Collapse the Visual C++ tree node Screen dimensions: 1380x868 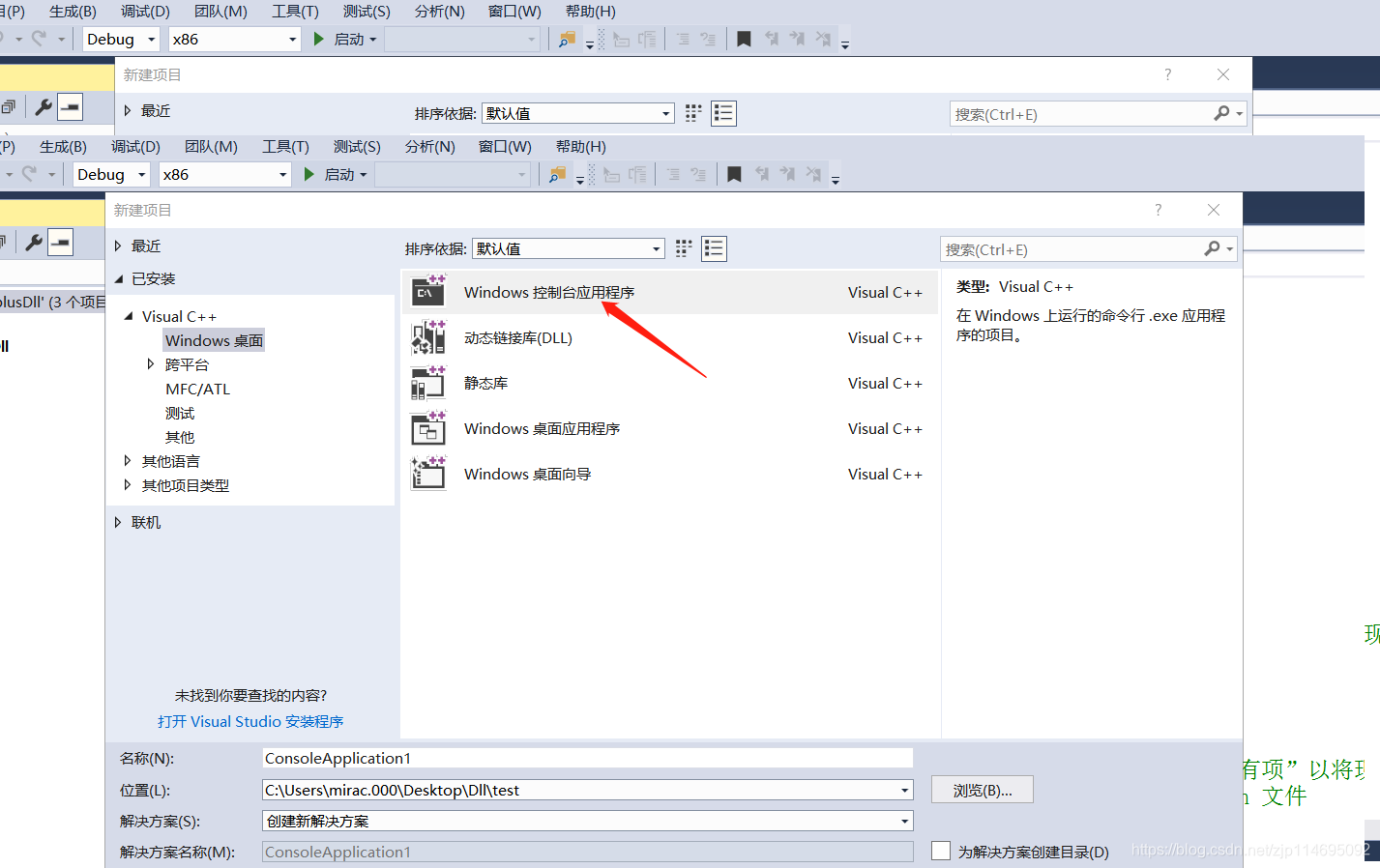click(129, 316)
